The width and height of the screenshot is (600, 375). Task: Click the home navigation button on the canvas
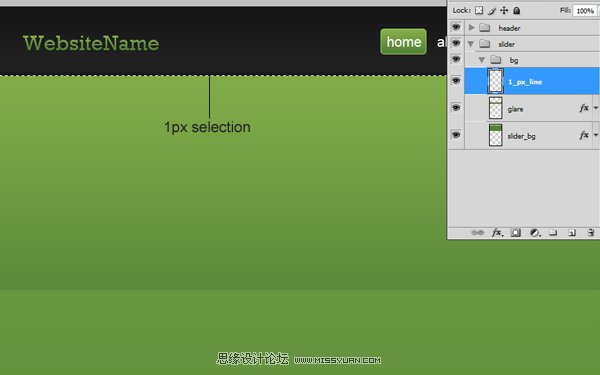pyautogui.click(x=403, y=41)
